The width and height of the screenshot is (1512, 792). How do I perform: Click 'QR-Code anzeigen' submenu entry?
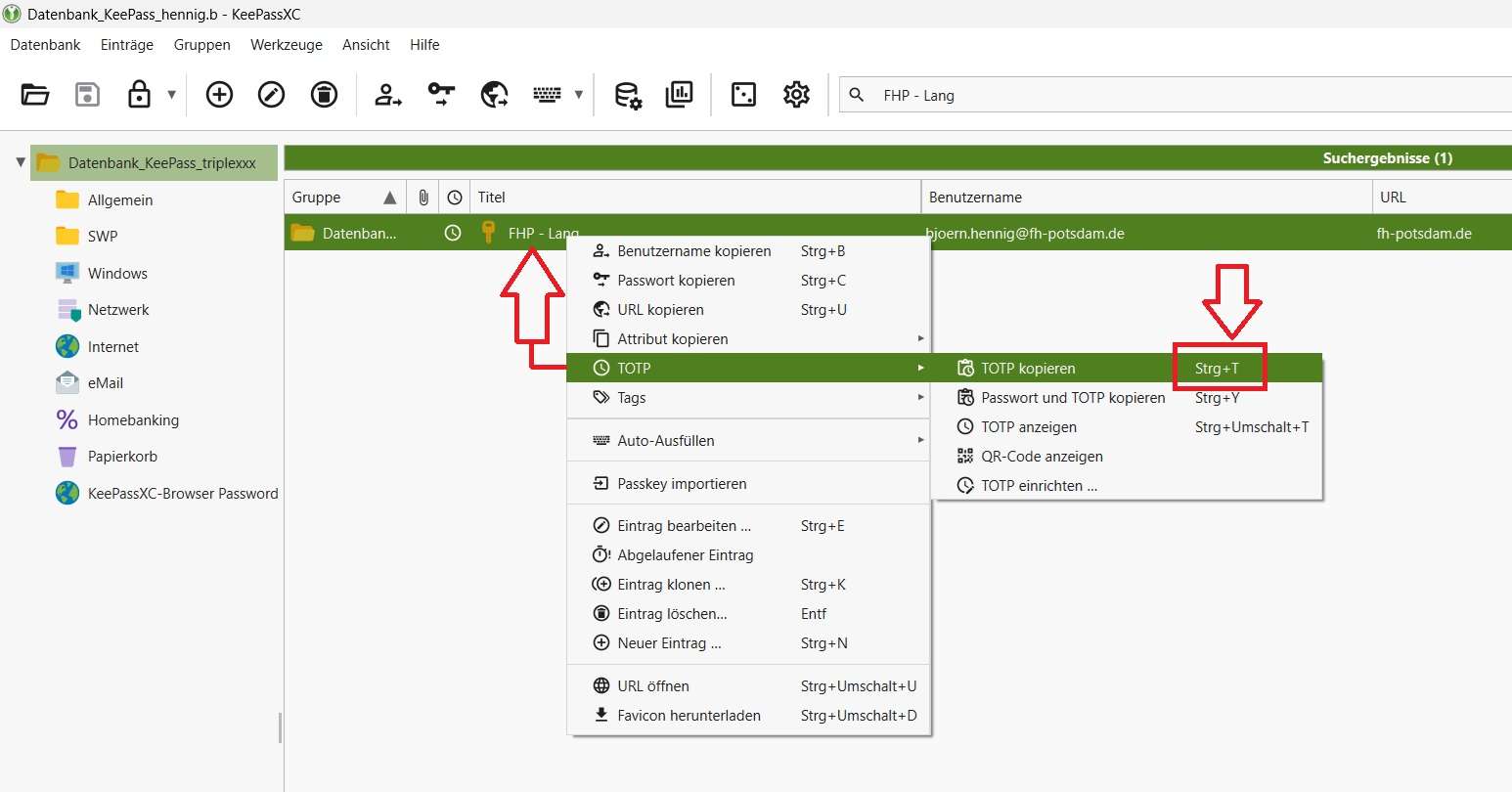point(1042,457)
